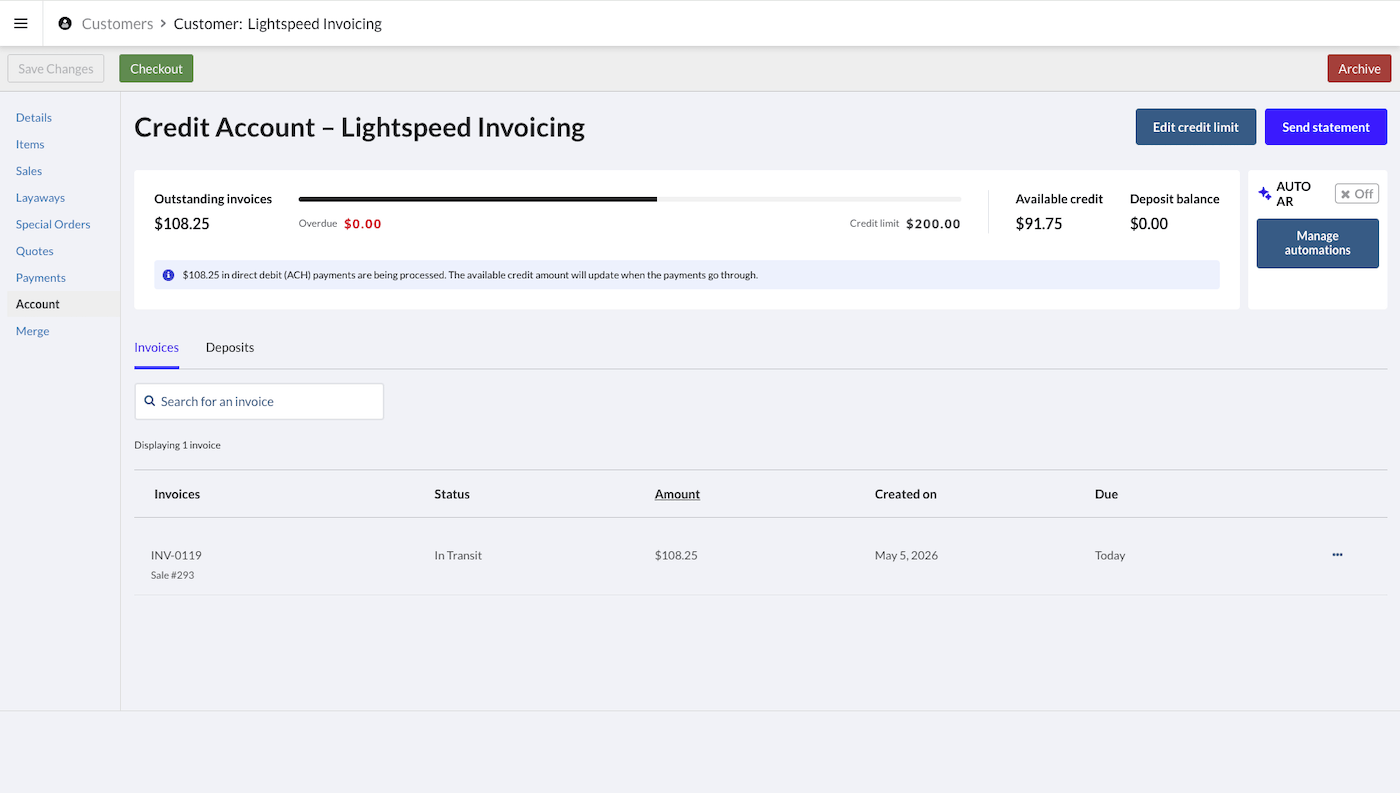Screen dimensions: 1400x793
Task: Go to Payments in the sidebar
Action: [x=41, y=277]
